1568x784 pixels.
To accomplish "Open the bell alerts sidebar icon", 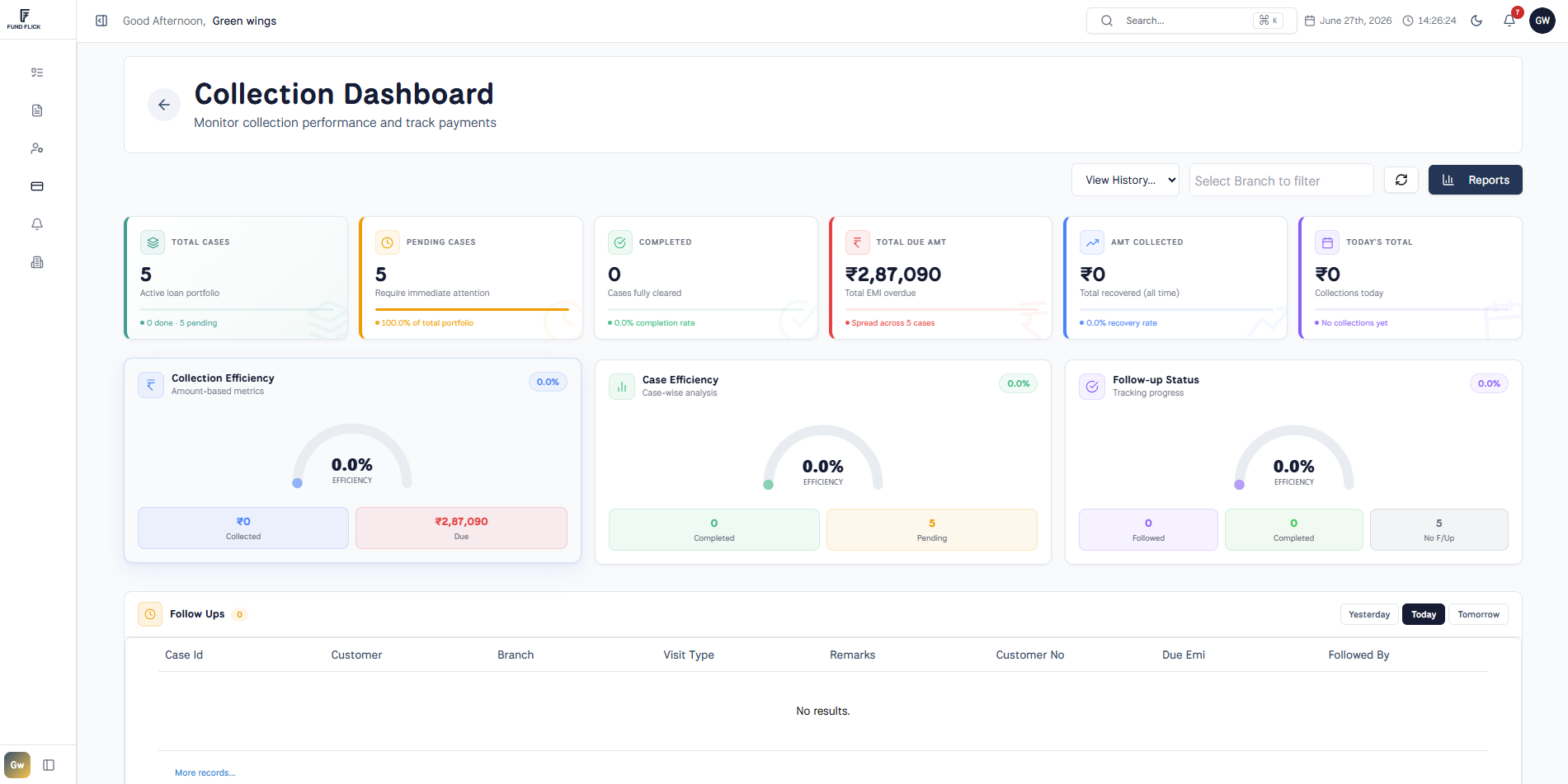I will tap(37, 224).
